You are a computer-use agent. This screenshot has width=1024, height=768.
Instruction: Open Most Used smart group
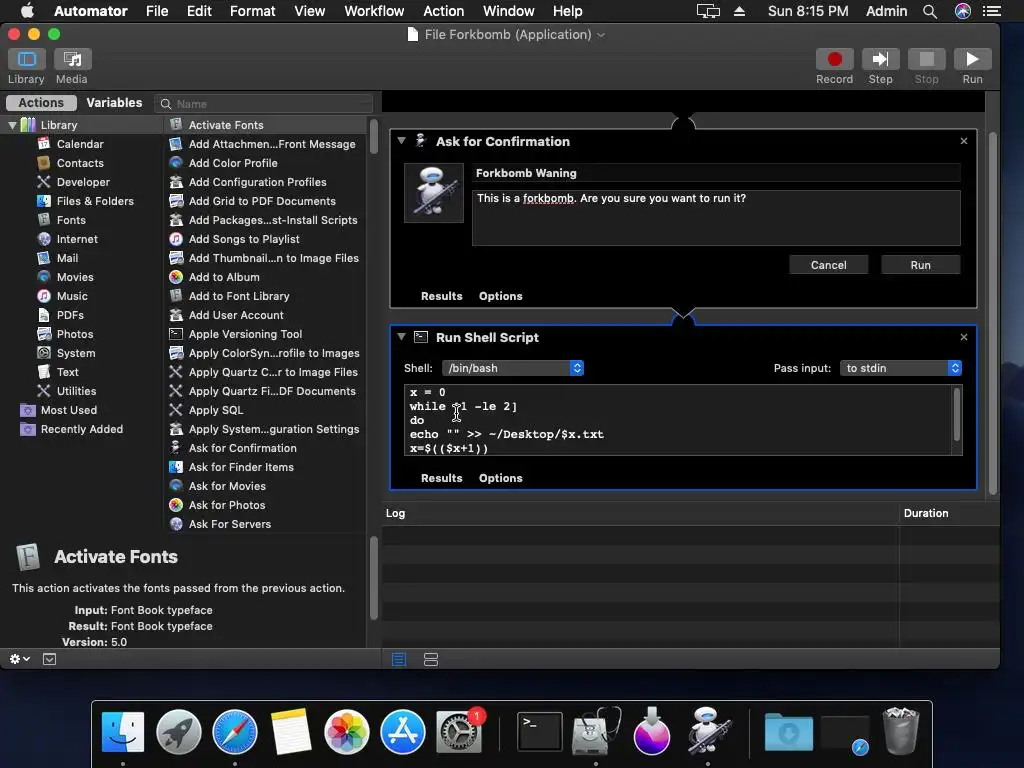pos(69,410)
